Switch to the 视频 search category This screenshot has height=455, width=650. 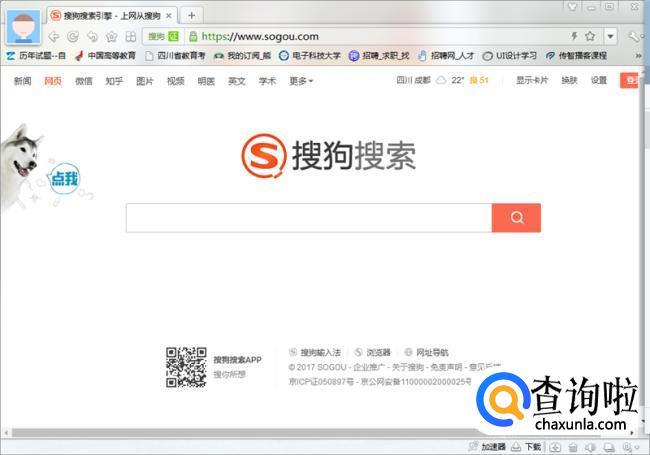(175, 81)
